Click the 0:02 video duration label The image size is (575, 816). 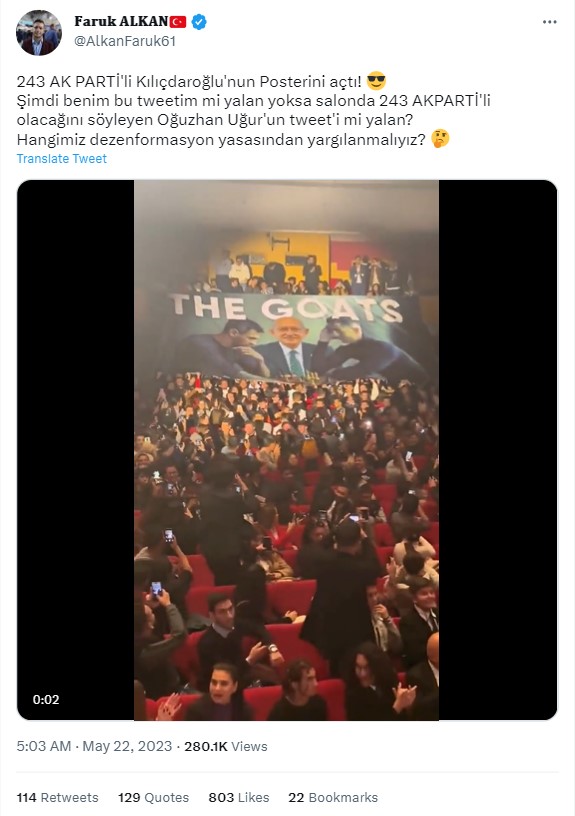(x=46, y=699)
